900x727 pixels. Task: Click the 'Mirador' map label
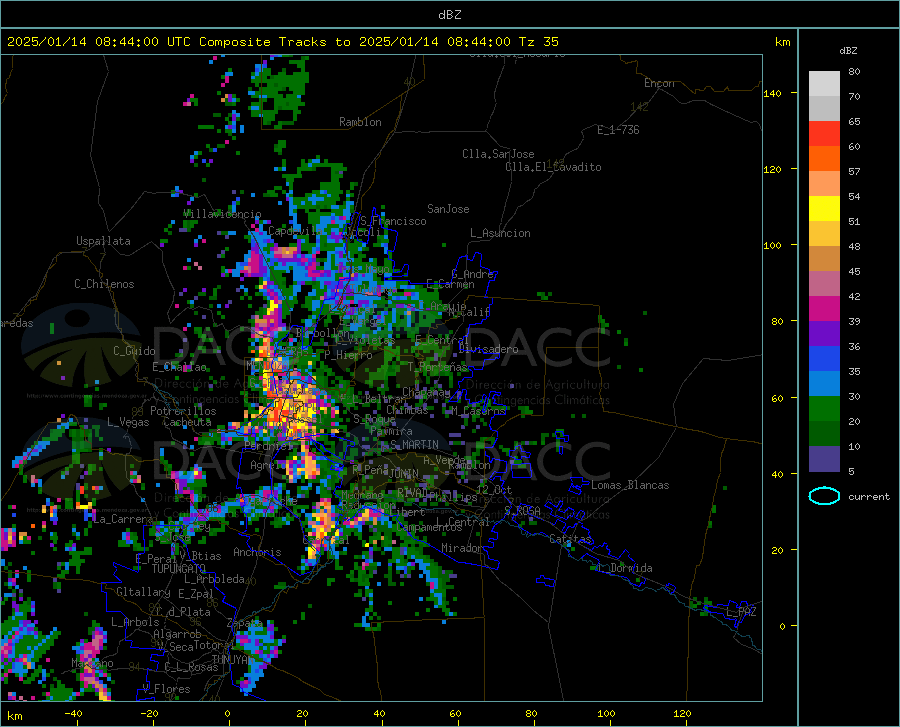(x=462, y=548)
